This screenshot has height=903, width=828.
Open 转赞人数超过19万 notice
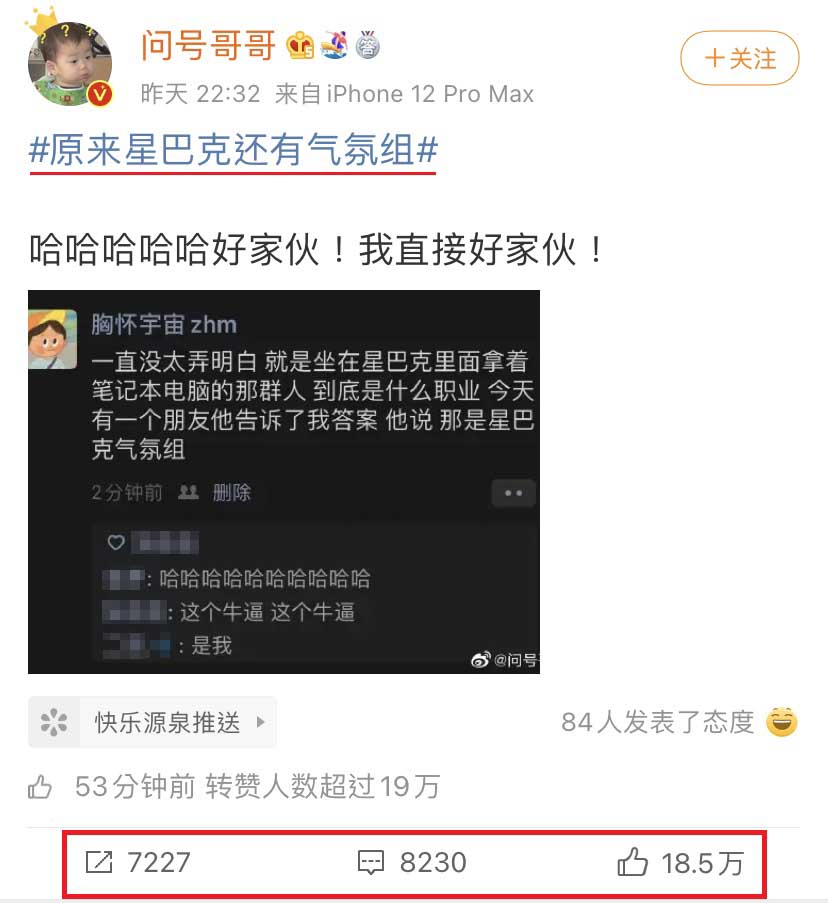coord(323,787)
